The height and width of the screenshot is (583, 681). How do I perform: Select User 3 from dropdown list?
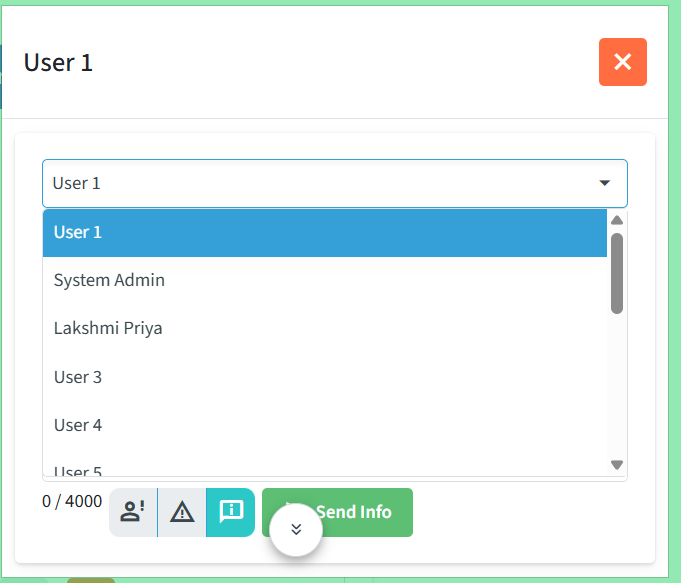[325, 377]
